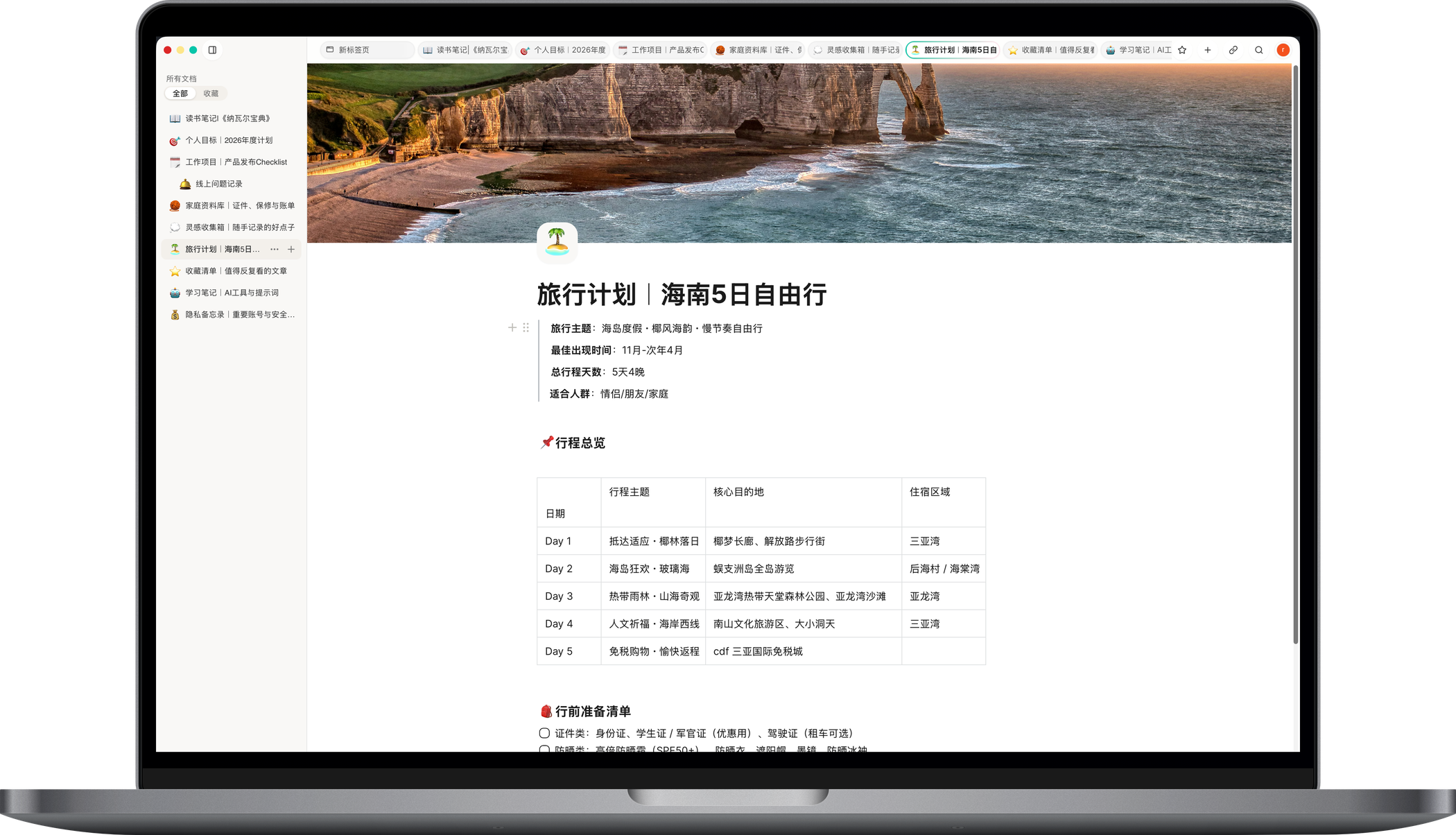Click robot icon of 学习笔记 in sidebar
1456x835 pixels.
click(x=175, y=293)
